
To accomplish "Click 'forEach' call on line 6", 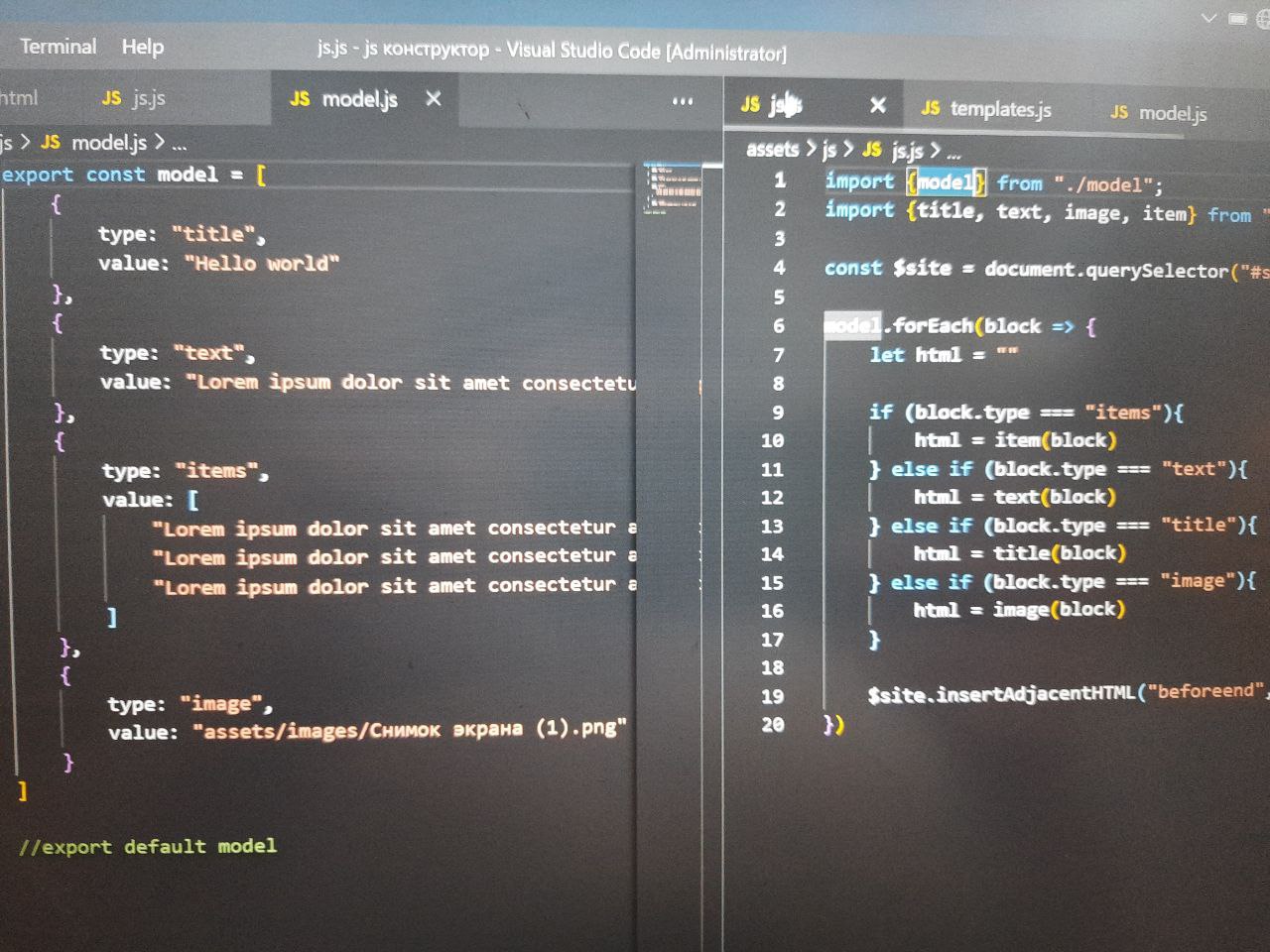I will click(x=933, y=325).
